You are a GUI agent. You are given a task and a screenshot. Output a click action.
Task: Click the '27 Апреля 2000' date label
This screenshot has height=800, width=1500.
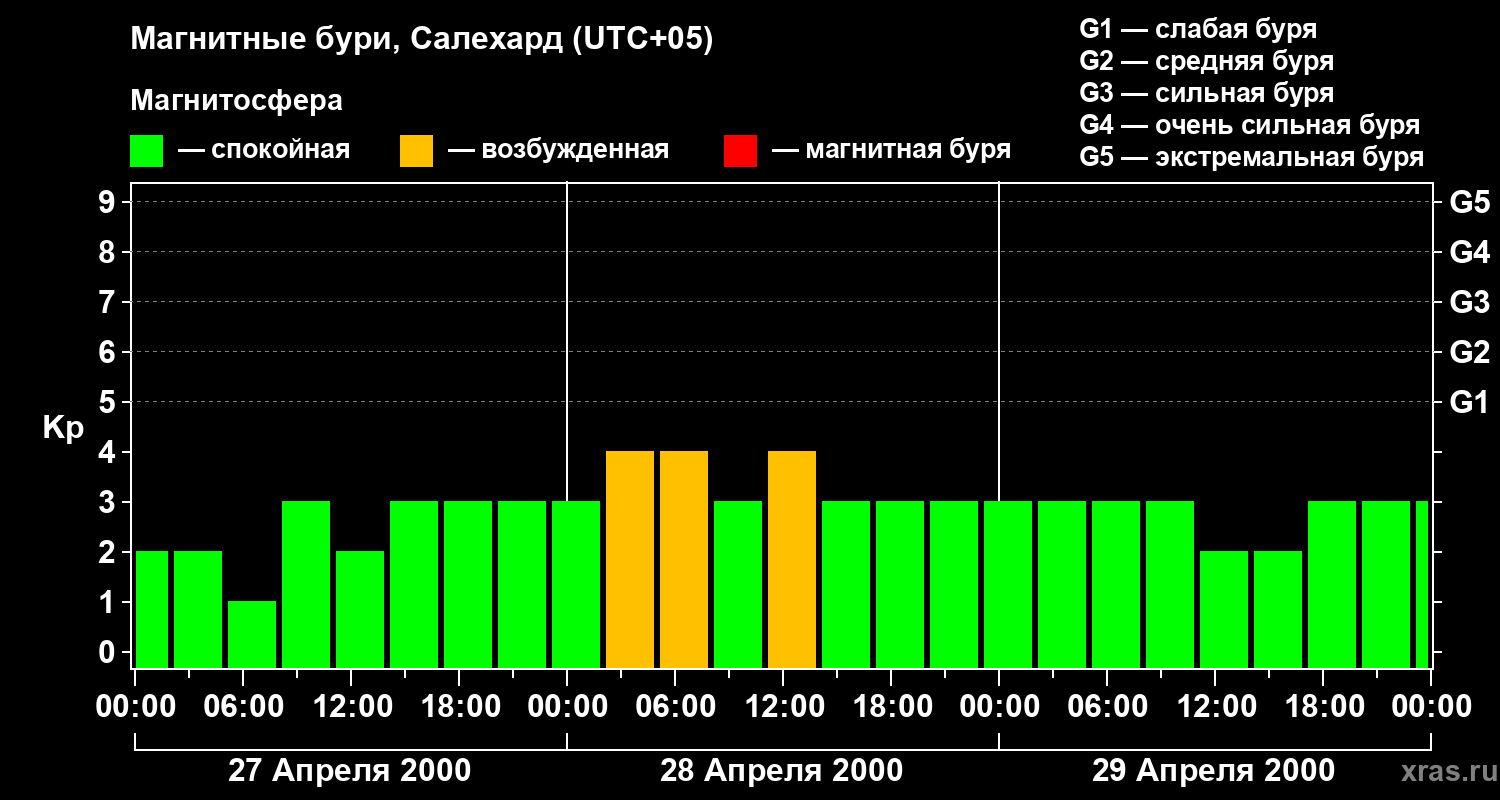tap(350, 770)
